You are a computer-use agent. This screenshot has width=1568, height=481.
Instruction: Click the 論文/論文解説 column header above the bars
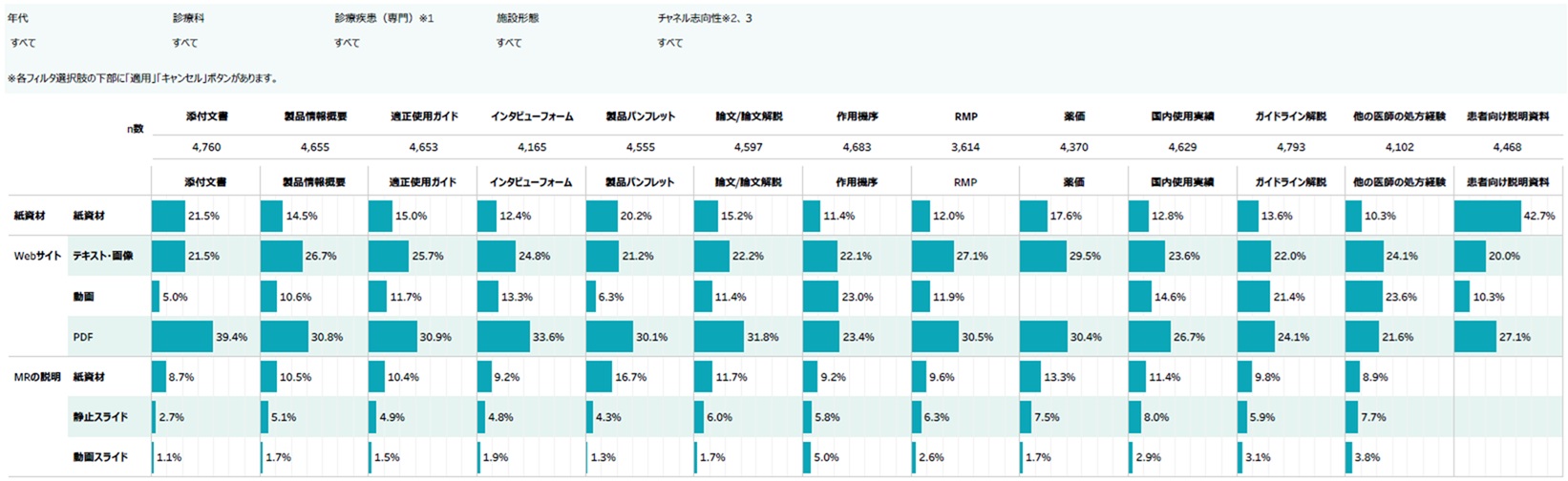[749, 182]
